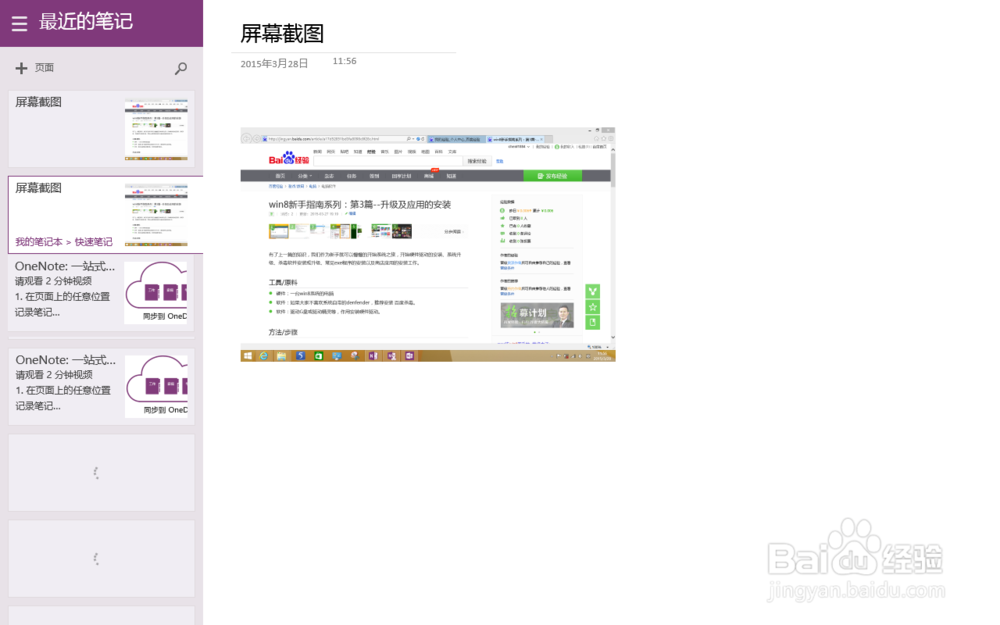Open search with the magnifier icon
This screenshot has width=1000, height=625.
point(180,68)
